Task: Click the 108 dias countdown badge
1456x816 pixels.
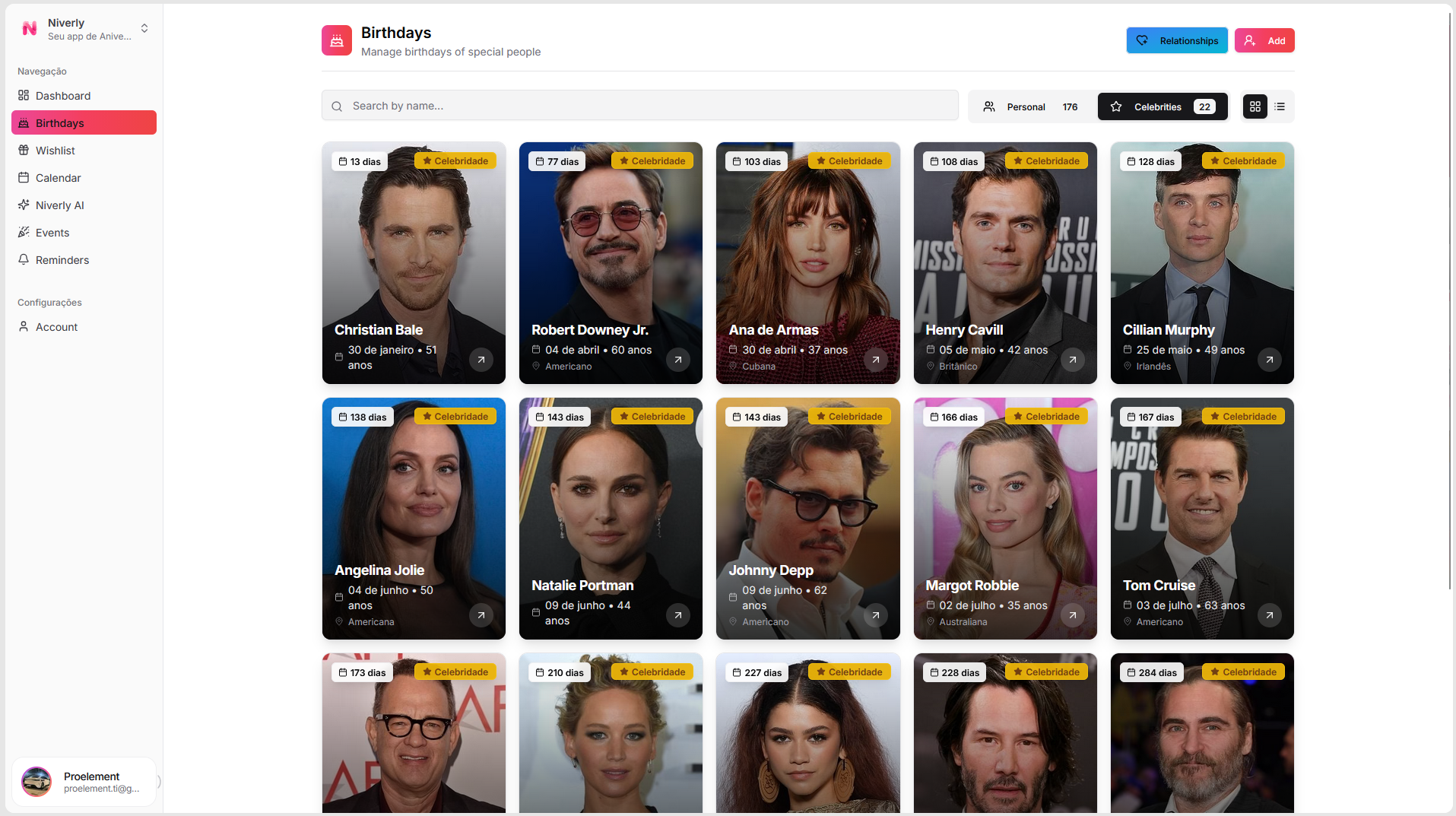Action: (953, 162)
